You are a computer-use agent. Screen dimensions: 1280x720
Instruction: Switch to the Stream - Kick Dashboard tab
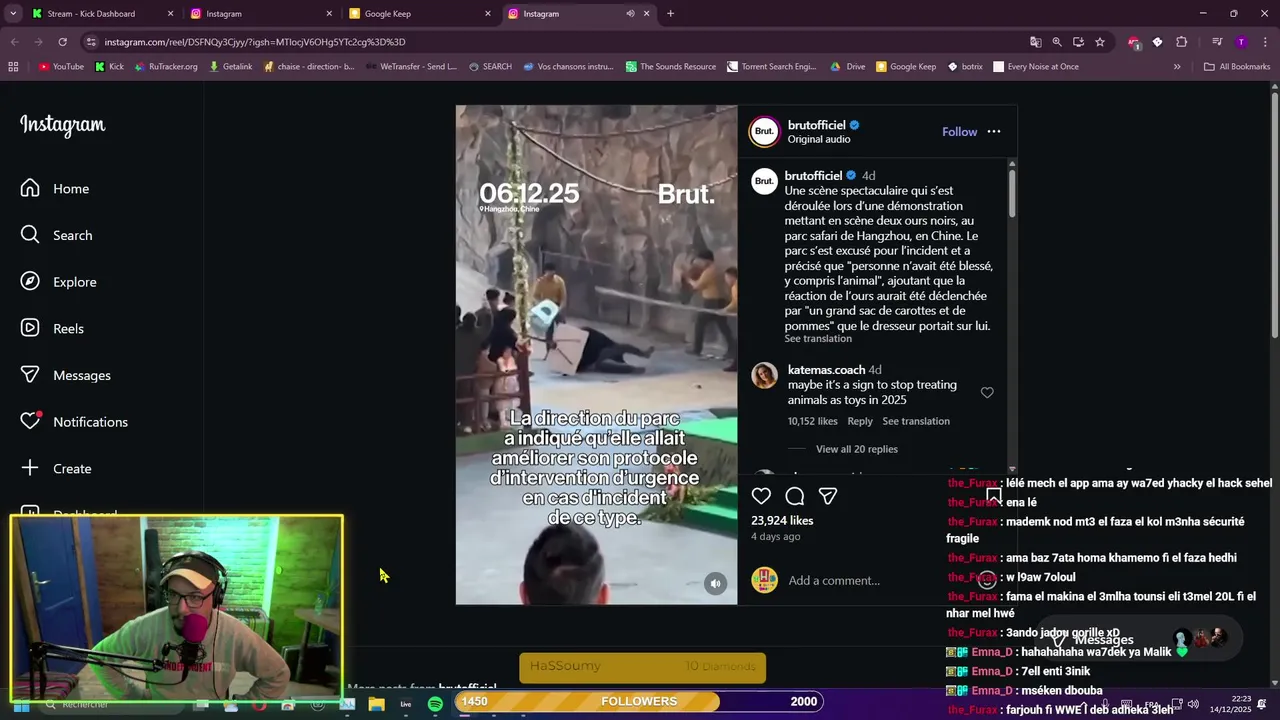pos(102,14)
